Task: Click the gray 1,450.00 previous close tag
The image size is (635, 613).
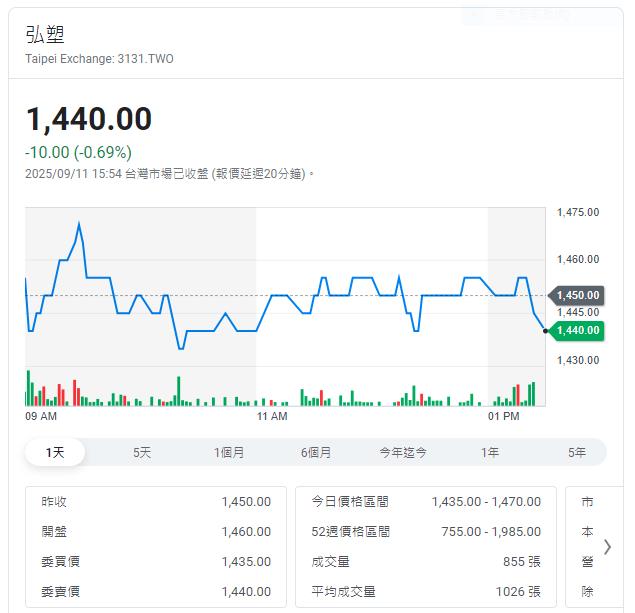Action: pos(577,295)
